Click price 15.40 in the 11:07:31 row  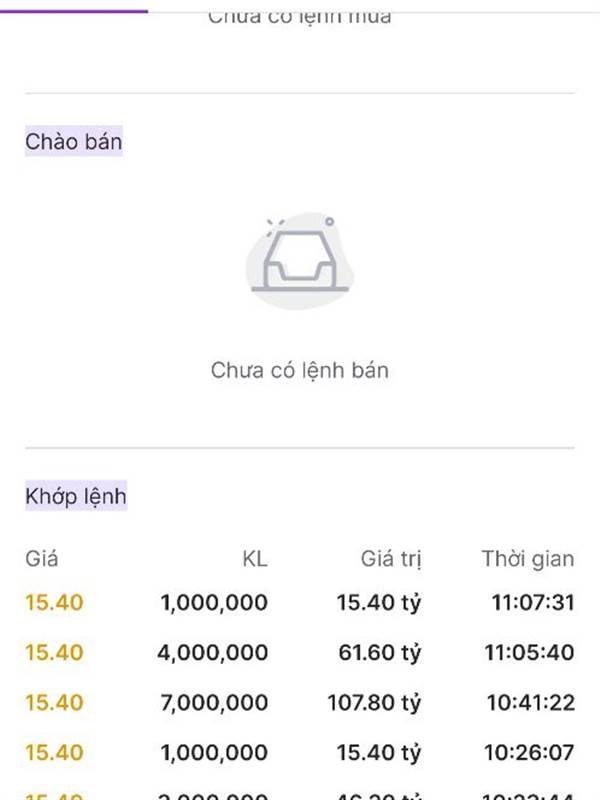click(54, 603)
